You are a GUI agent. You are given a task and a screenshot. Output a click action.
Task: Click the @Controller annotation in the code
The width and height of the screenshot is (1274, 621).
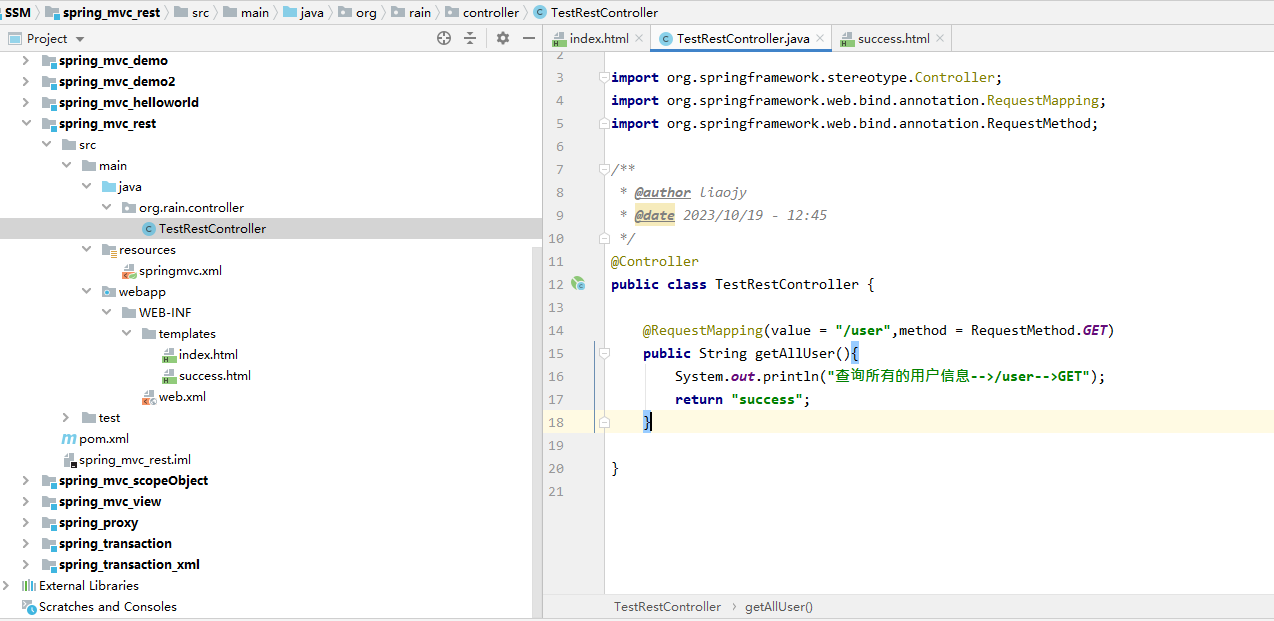[655, 261]
